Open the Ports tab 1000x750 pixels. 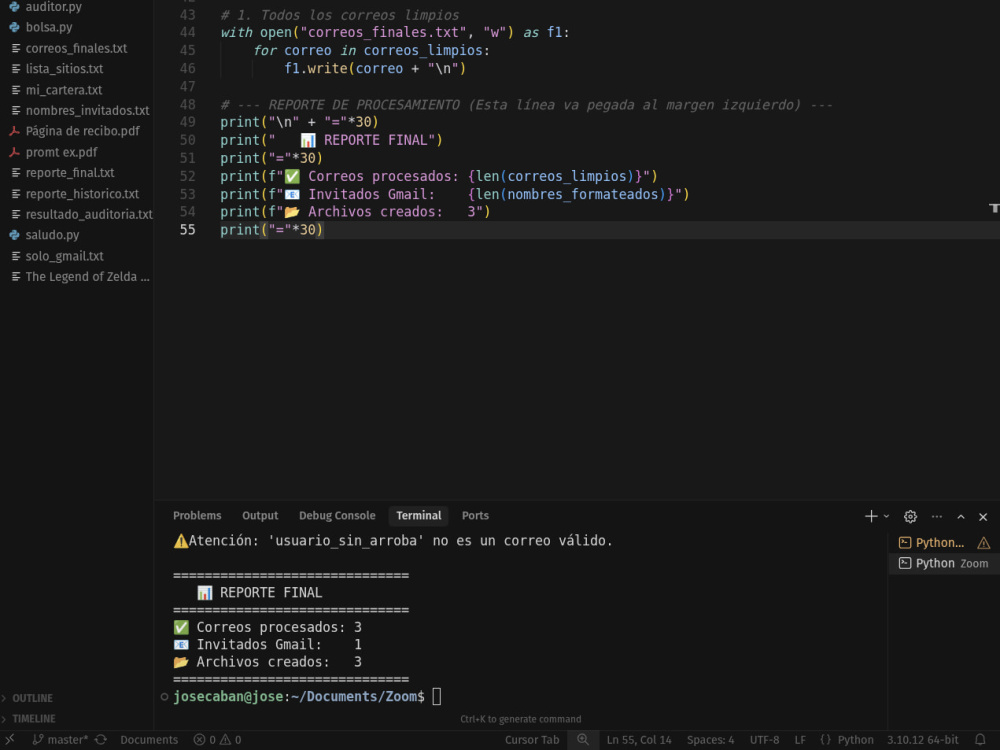click(x=475, y=515)
